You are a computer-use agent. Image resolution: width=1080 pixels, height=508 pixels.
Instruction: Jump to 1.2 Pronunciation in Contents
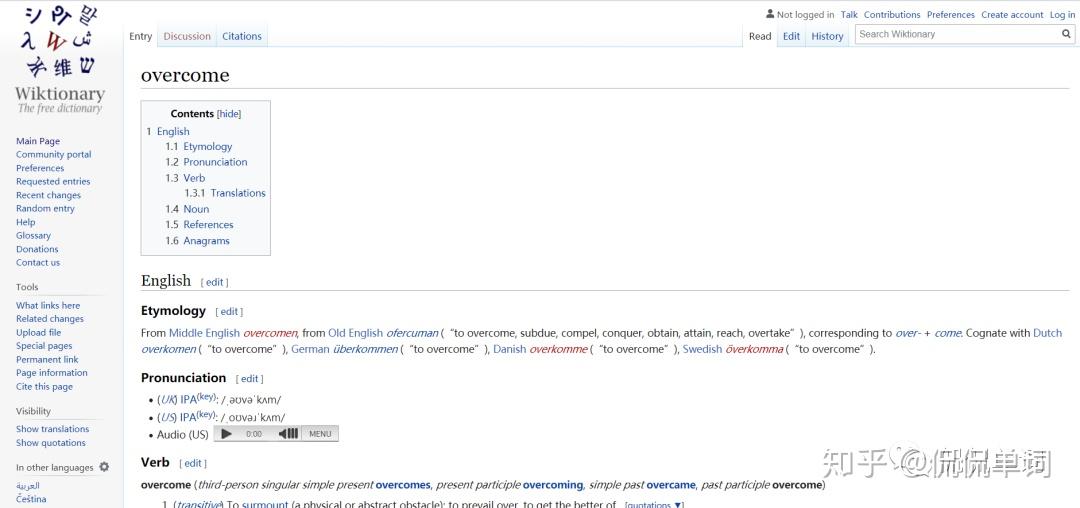pyautogui.click(x=206, y=162)
